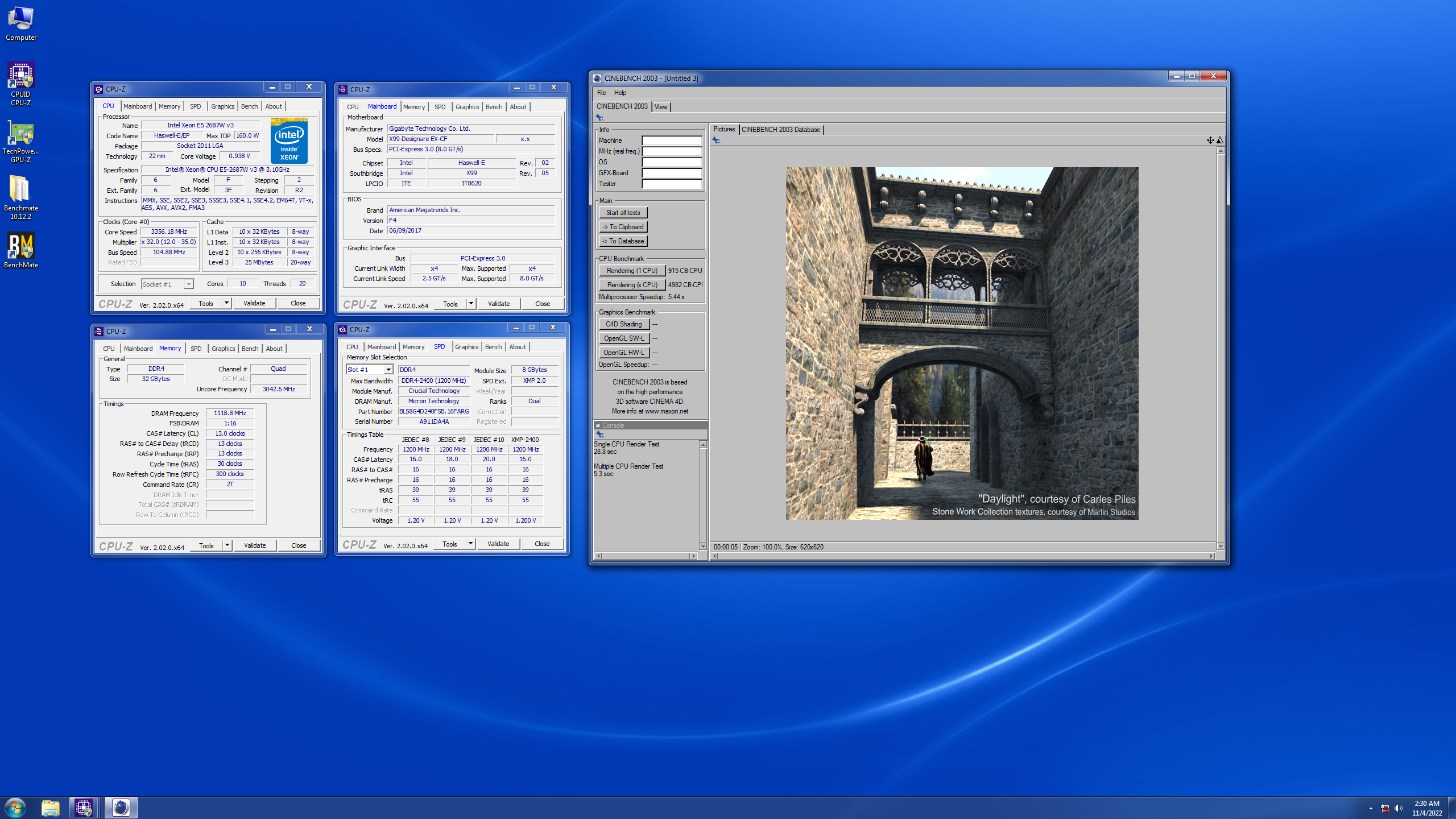
Task: Select the Bench tab in CPU-Z CPU window
Action: (249, 106)
